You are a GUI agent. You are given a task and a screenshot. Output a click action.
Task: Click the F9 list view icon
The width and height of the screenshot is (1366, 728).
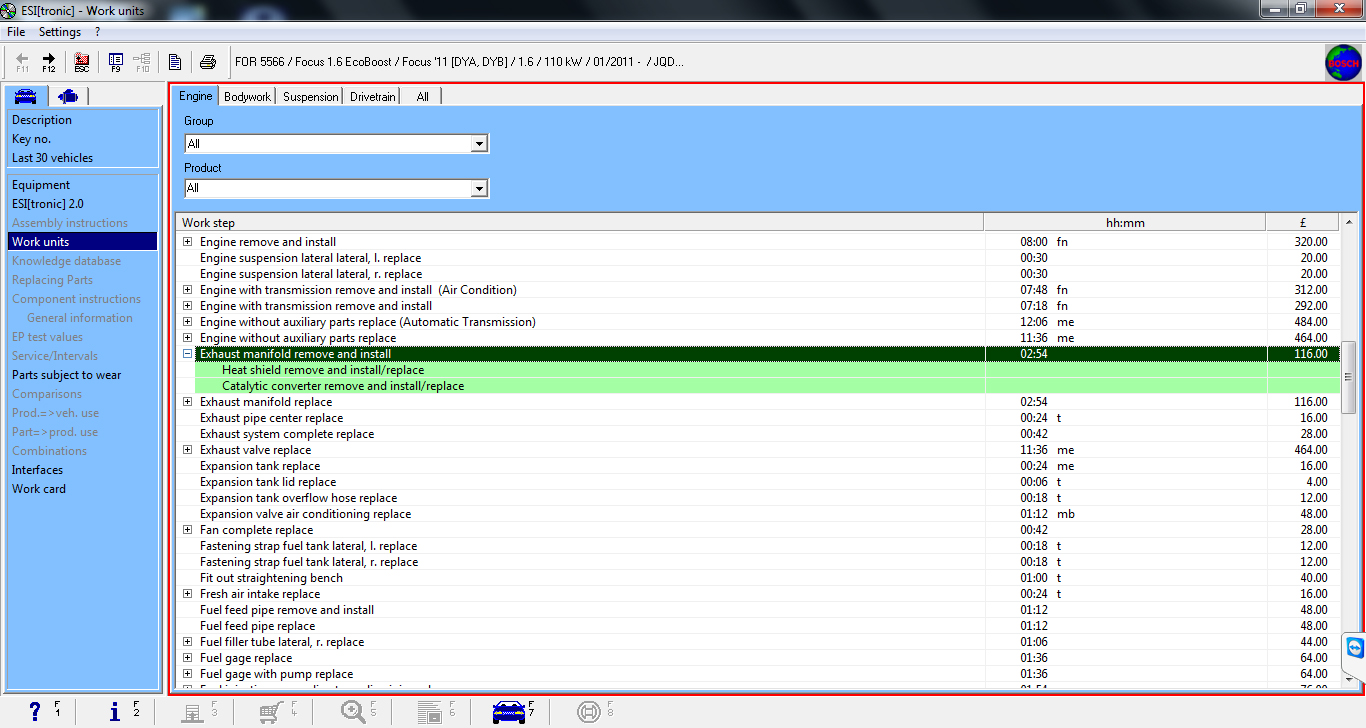point(116,62)
